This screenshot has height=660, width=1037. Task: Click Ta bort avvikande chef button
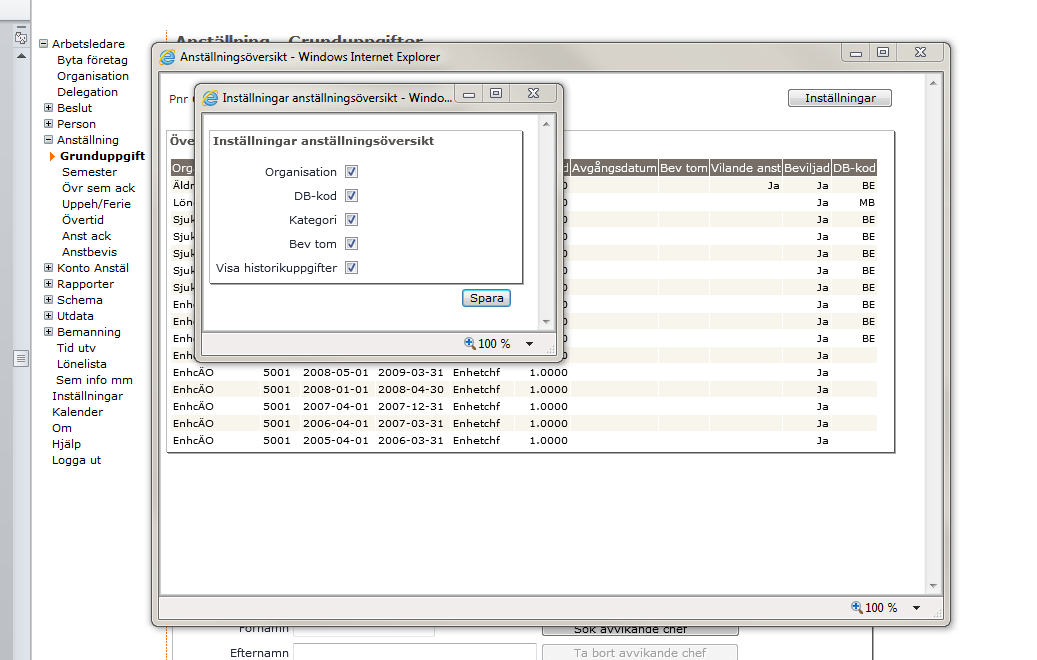640,652
